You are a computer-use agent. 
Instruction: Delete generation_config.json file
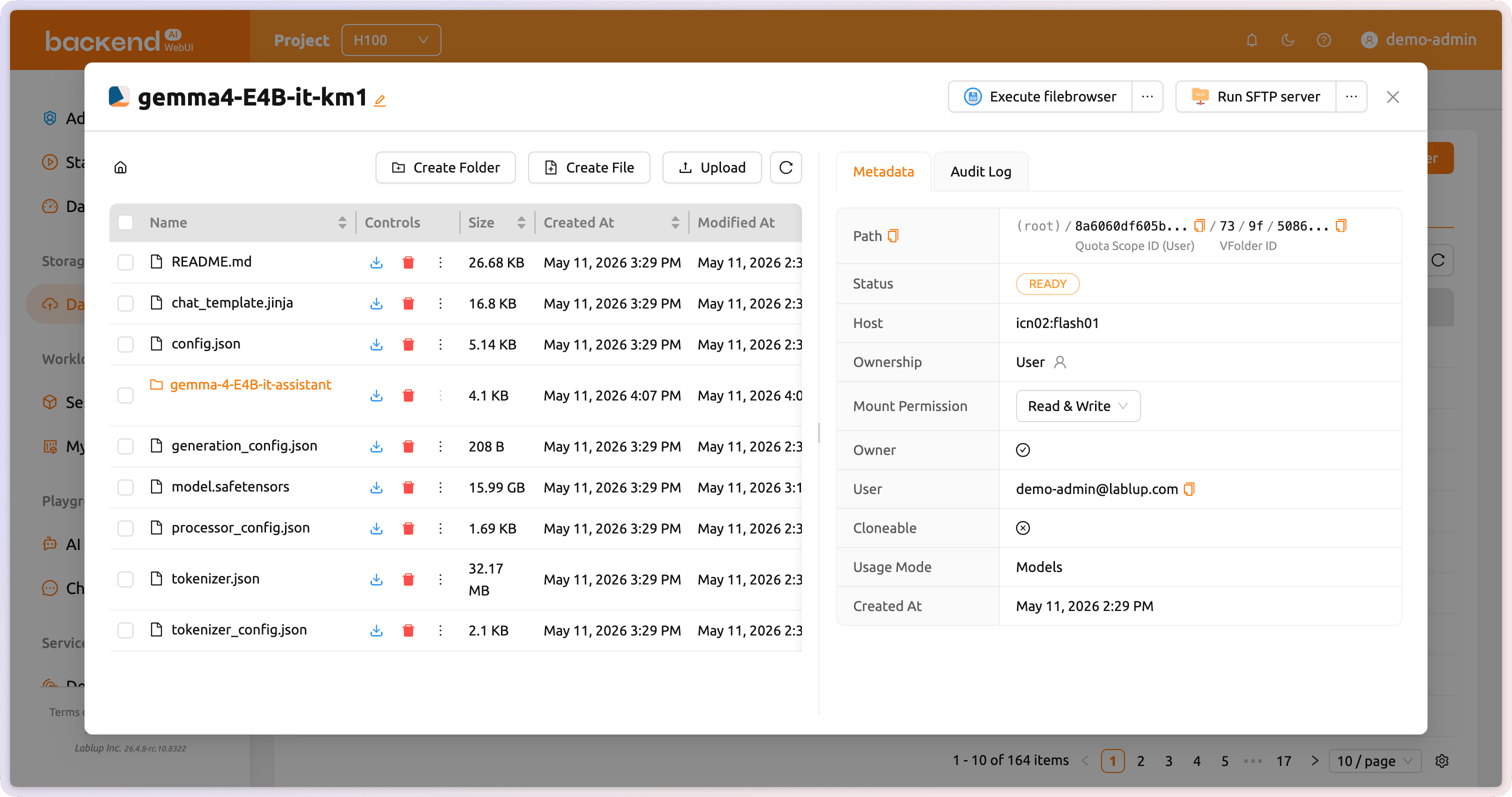click(x=408, y=446)
